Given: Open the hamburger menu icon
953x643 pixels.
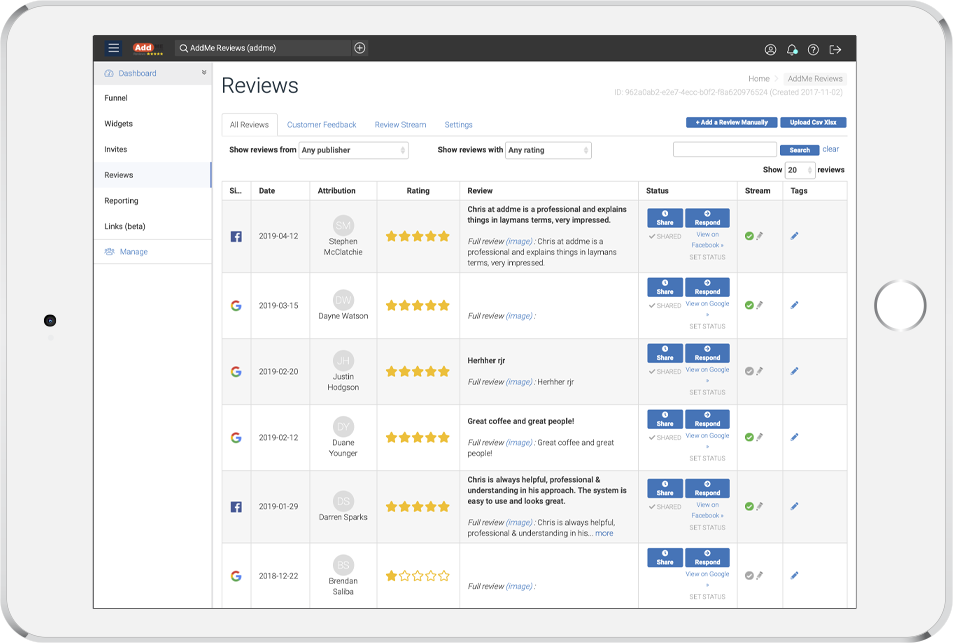Looking at the screenshot, I should pyautogui.click(x=113, y=48).
